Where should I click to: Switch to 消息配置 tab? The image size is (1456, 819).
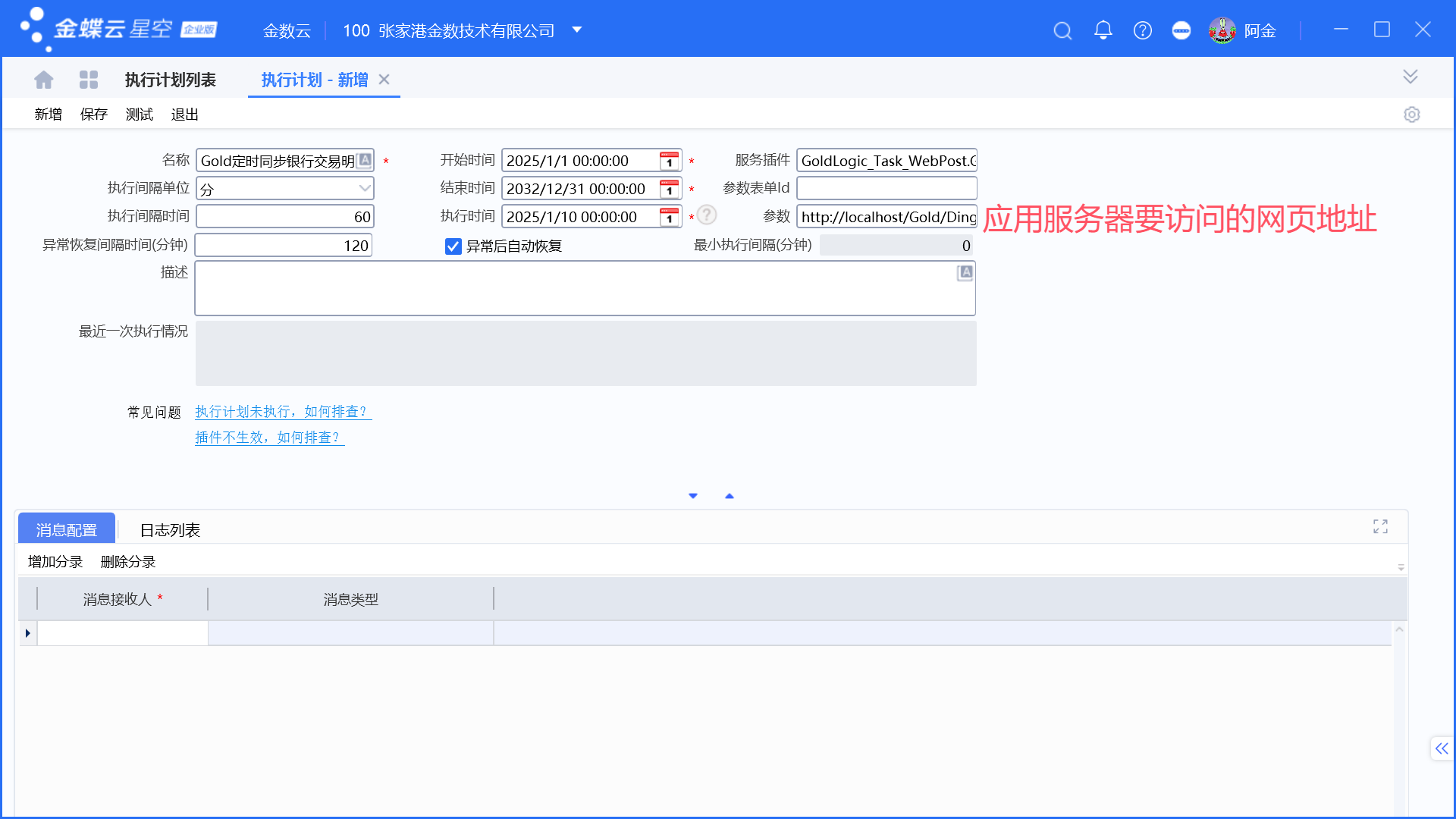[x=67, y=529]
